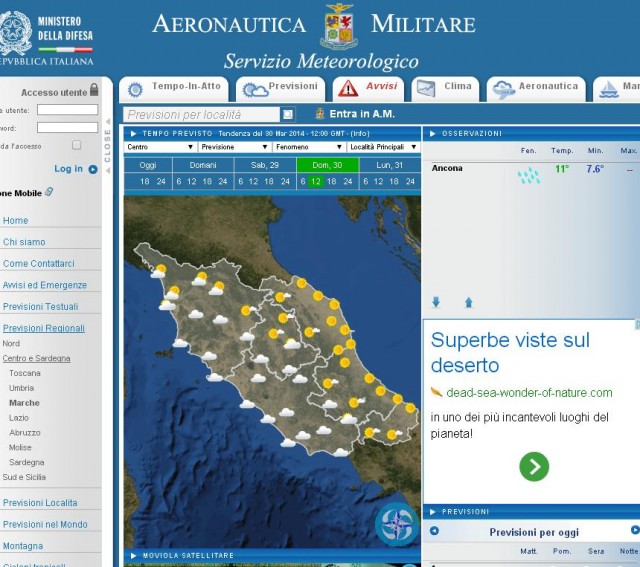Click previous arrow beside Previsioni per oggi
Viewport: 640px width, 567px height.
(x=434, y=531)
